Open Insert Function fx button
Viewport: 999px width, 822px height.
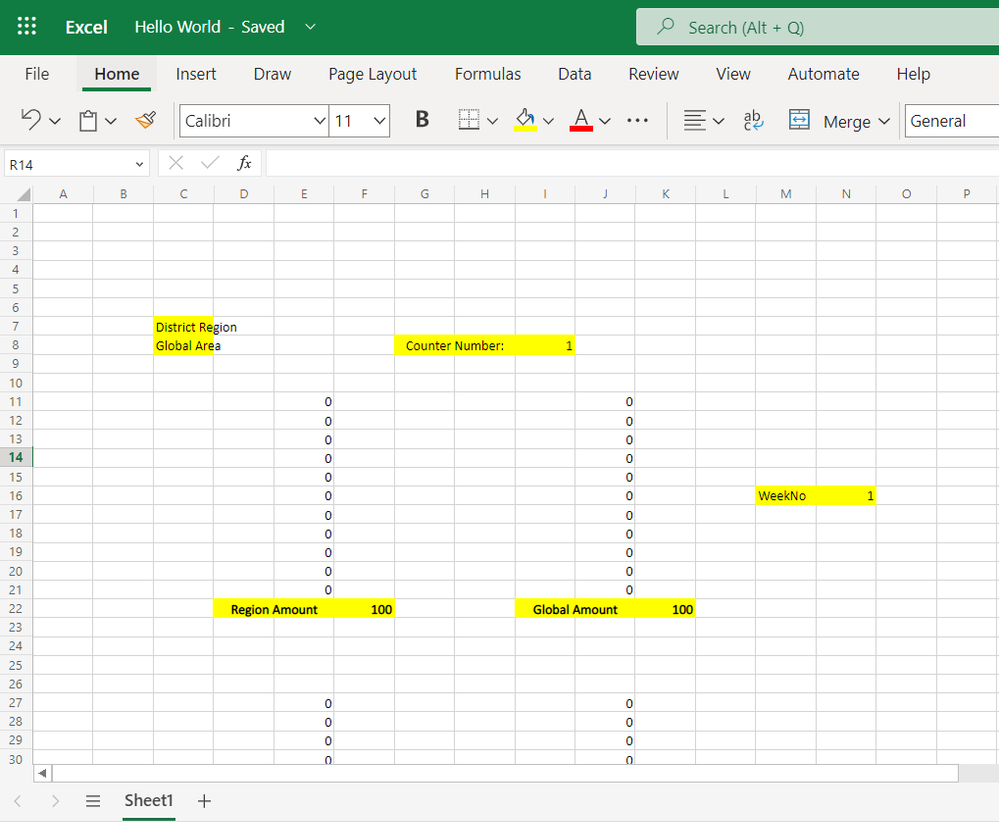pyautogui.click(x=245, y=164)
